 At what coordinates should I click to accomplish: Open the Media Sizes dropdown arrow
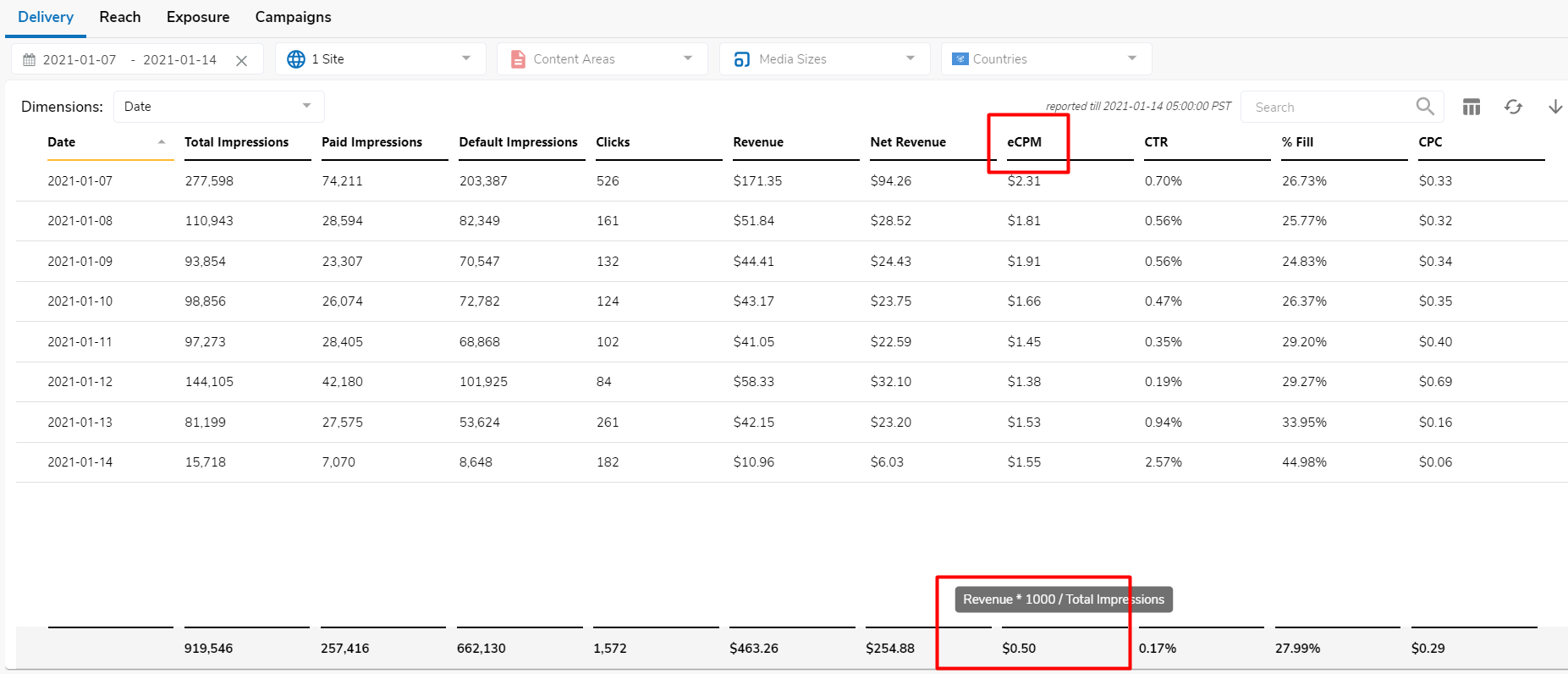point(911,58)
